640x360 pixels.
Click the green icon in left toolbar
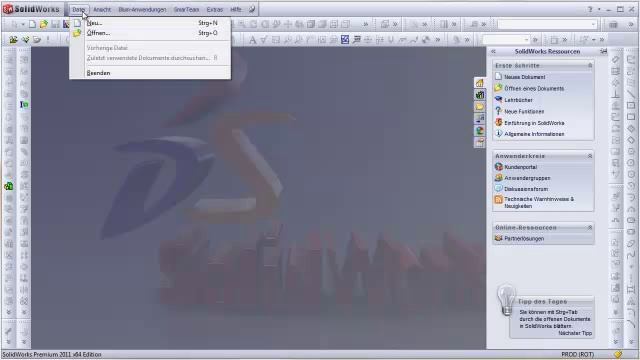pos(9,186)
